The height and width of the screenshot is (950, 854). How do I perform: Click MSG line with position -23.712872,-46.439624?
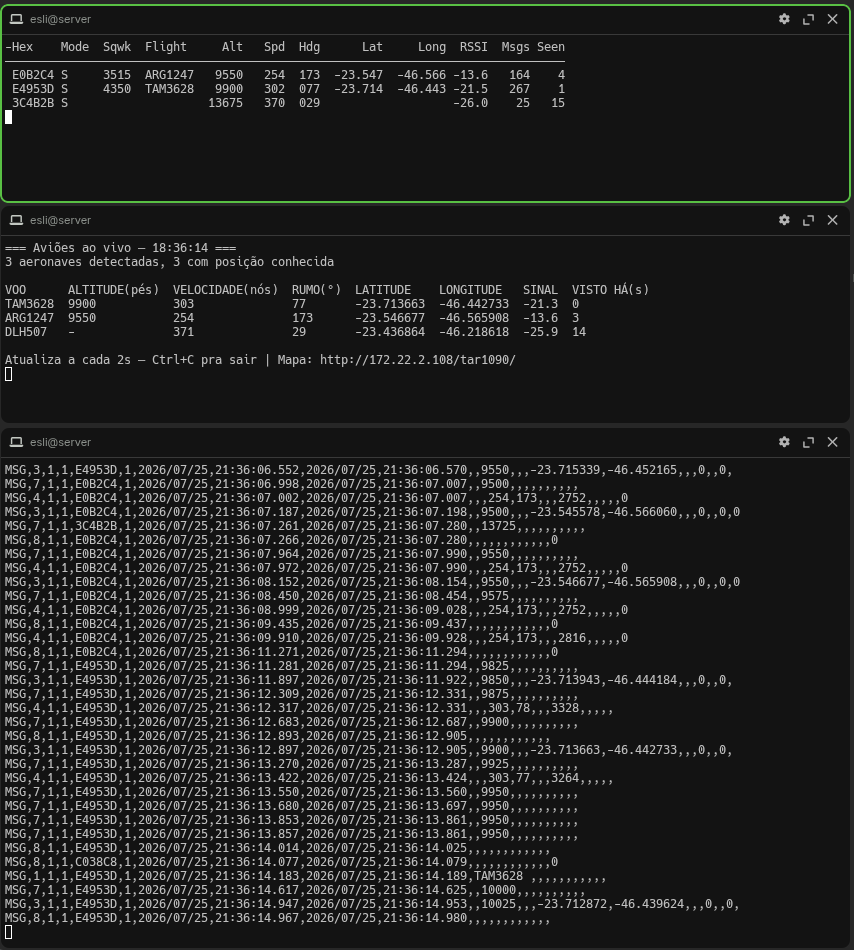[x=372, y=903]
